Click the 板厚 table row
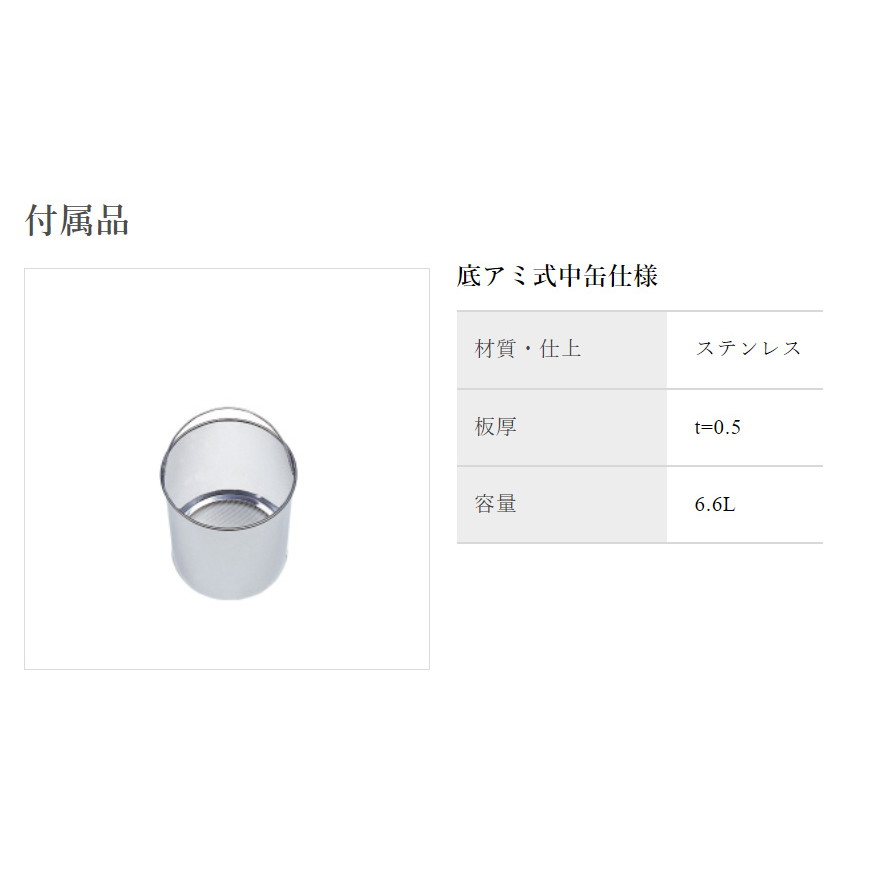880x880 pixels. (640, 427)
